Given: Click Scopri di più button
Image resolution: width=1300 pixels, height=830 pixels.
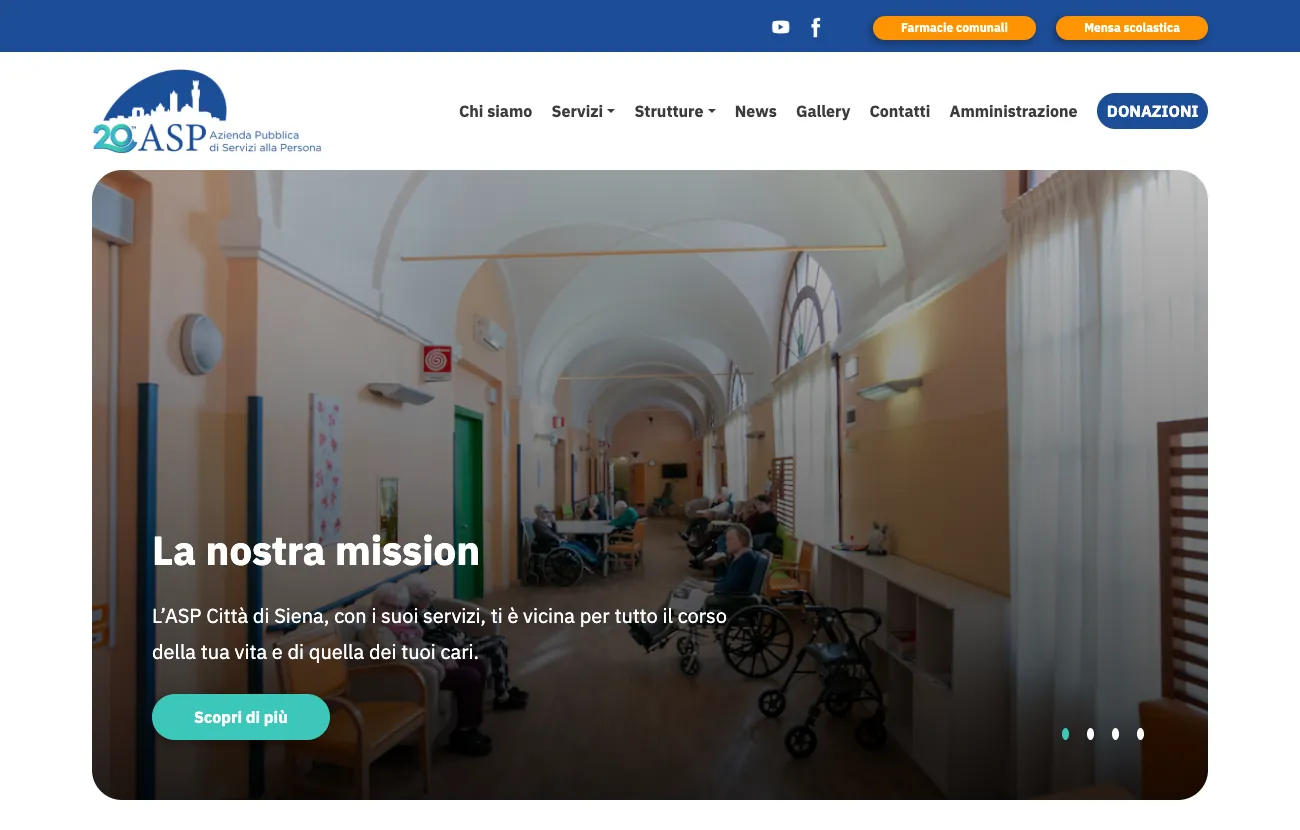Looking at the screenshot, I should [x=241, y=717].
